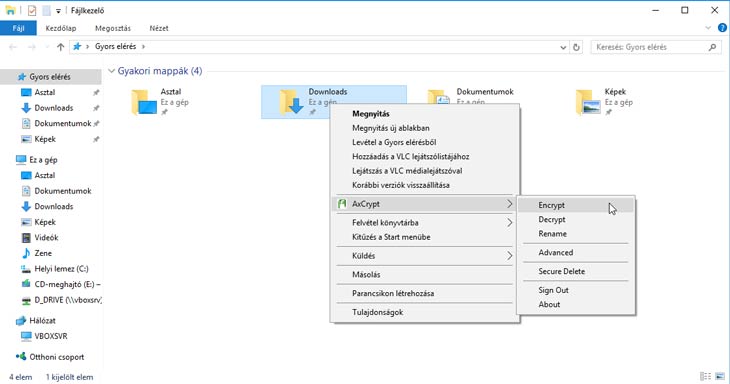Click the CD-meghajtó (E:) drive icon

[x=26, y=284]
